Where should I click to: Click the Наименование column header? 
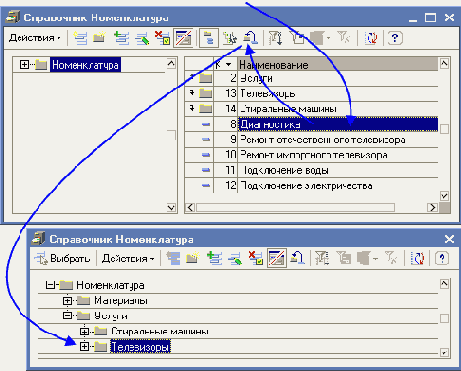[x=337, y=64]
